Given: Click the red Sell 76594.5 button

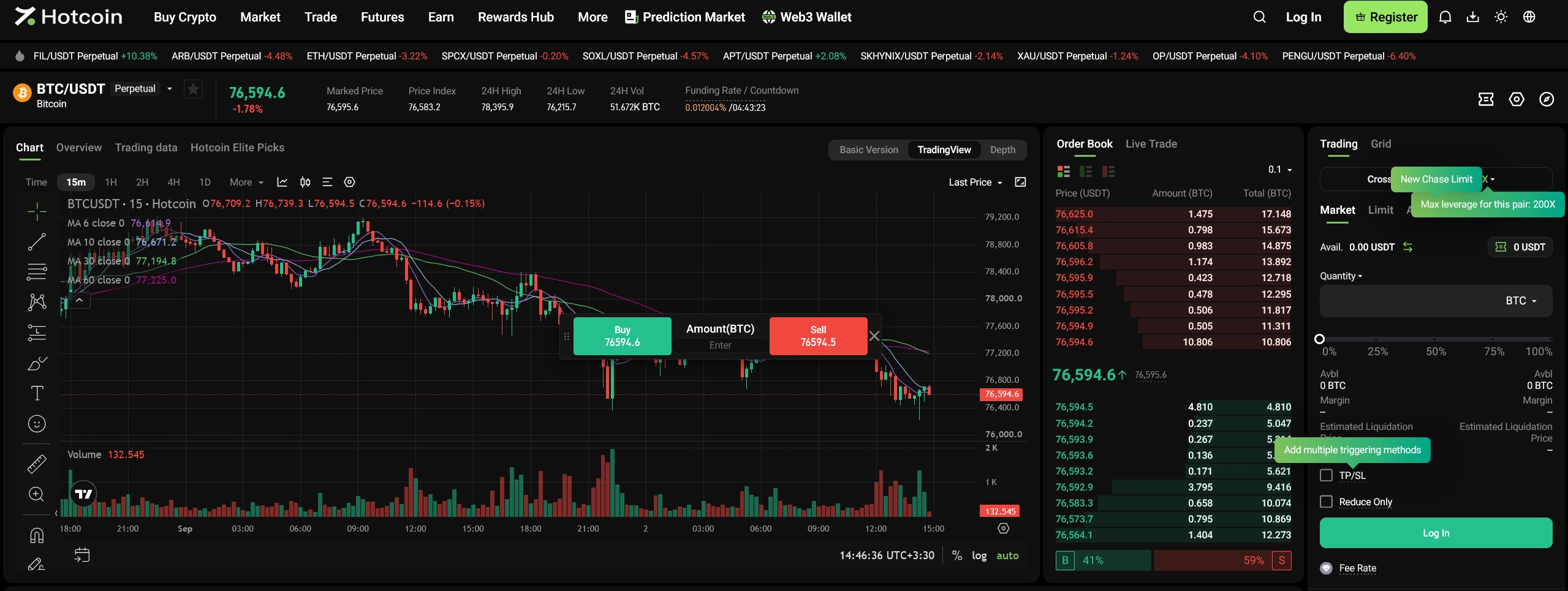Looking at the screenshot, I should (818, 336).
